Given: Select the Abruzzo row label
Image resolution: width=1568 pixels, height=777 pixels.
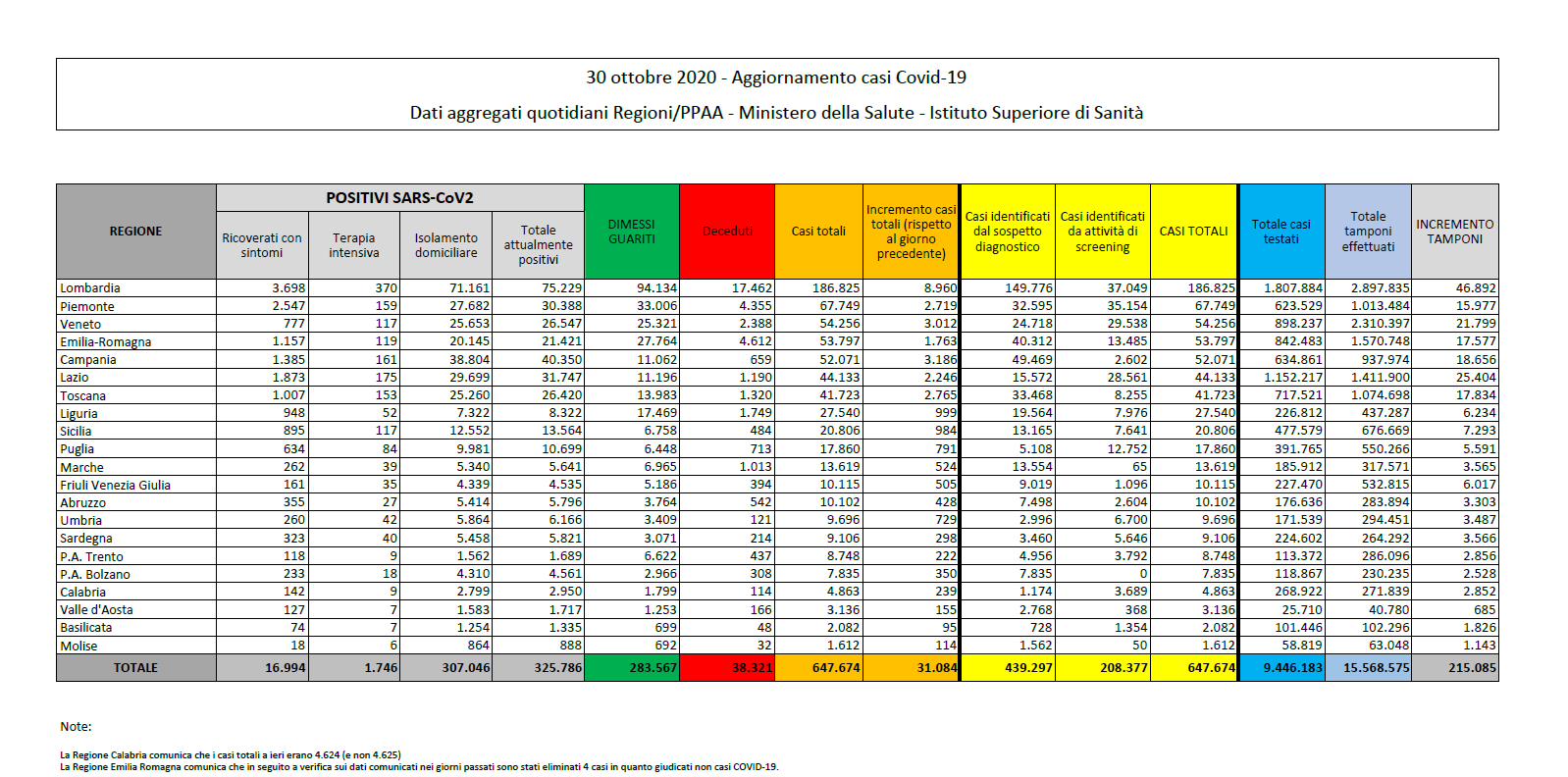Looking at the screenshot, I should coord(83,502).
